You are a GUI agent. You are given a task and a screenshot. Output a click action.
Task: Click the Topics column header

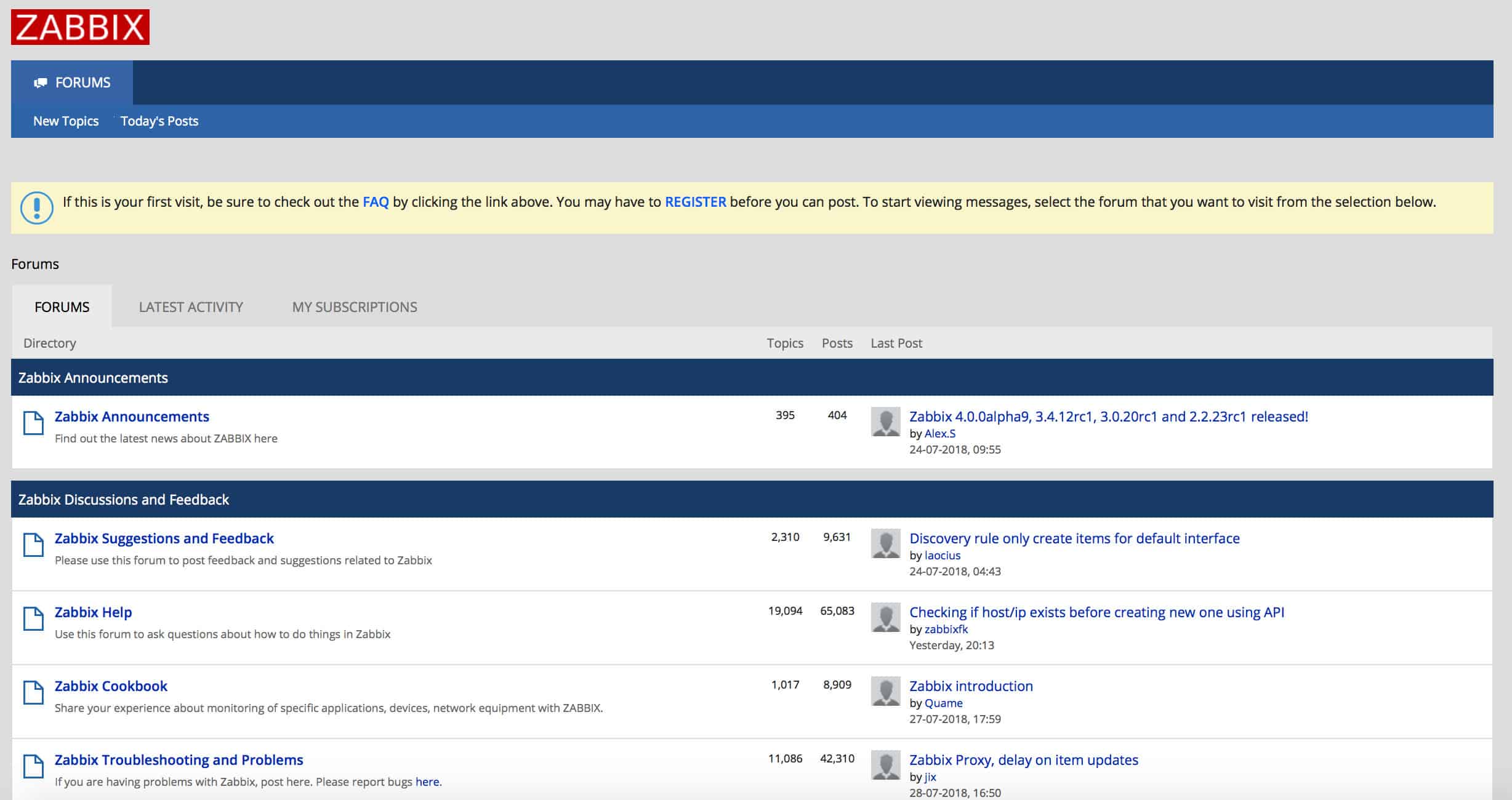click(785, 343)
